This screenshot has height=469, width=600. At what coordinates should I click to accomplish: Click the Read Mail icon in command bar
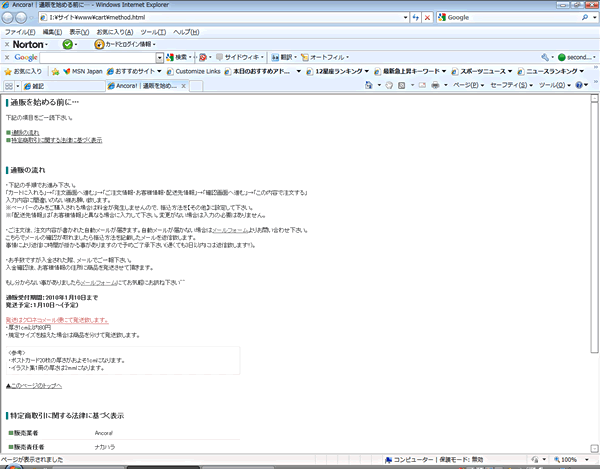422,85
